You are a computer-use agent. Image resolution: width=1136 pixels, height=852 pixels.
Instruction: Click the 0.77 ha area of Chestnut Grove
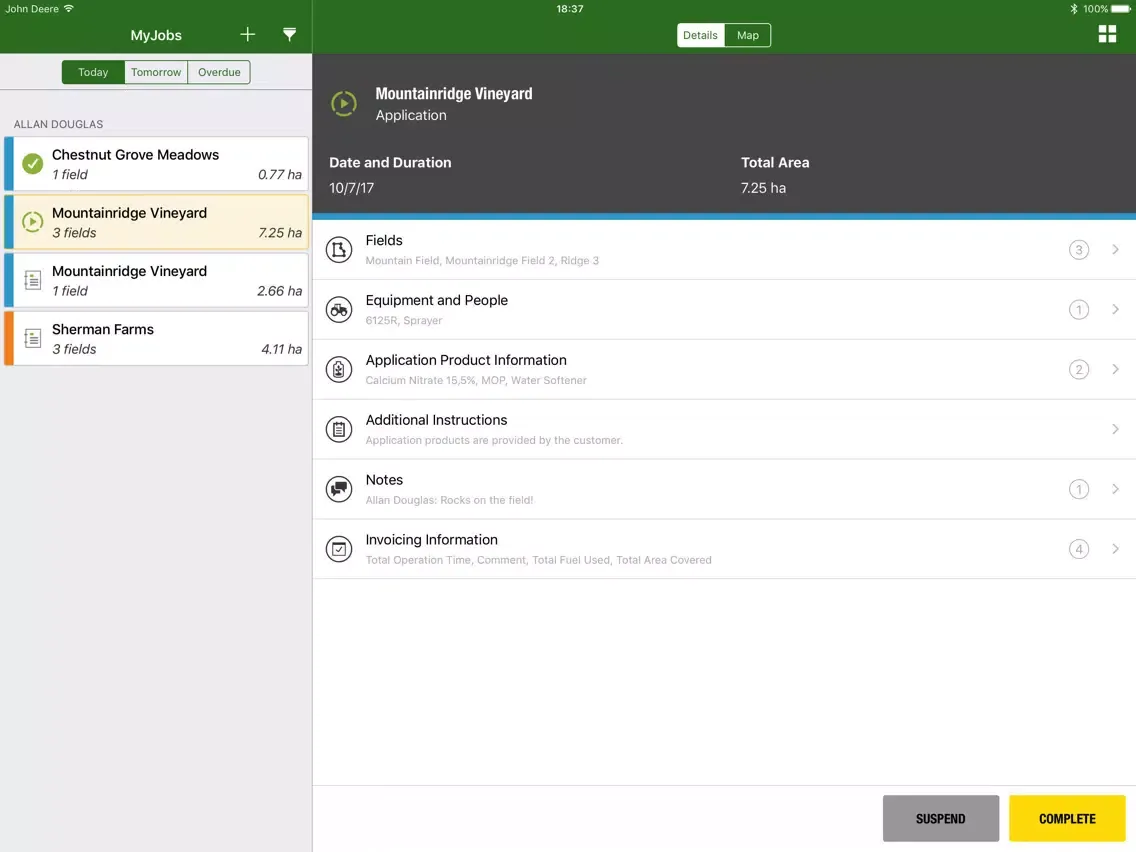(x=280, y=175)
